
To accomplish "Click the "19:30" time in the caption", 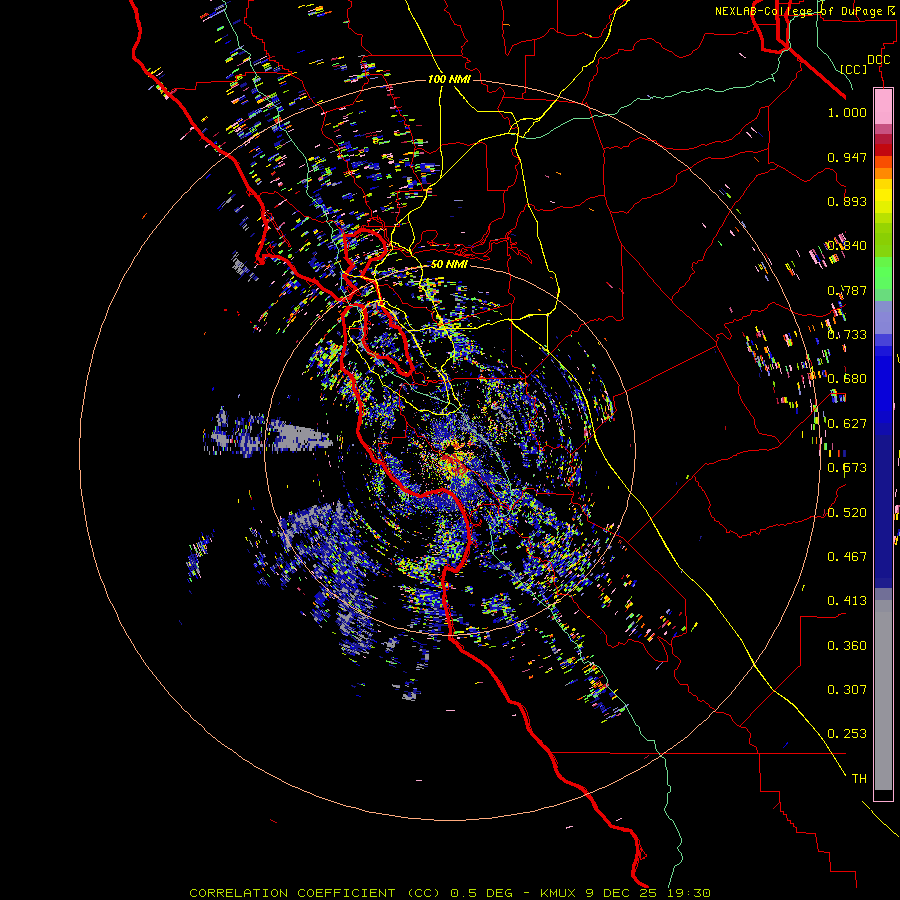I will coord(690,893).
